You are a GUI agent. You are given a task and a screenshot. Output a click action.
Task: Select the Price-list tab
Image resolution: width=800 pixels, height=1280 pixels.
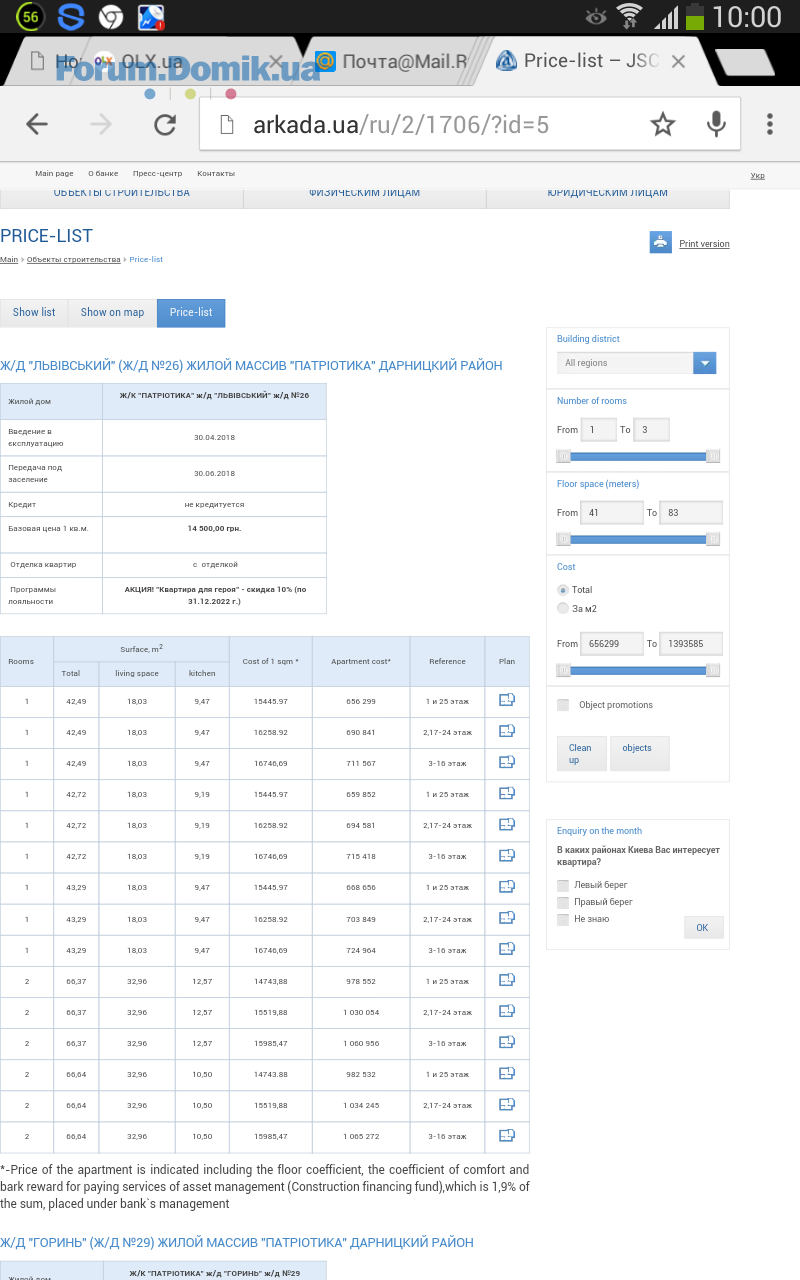pyautogui.click(x=191, y=312)
